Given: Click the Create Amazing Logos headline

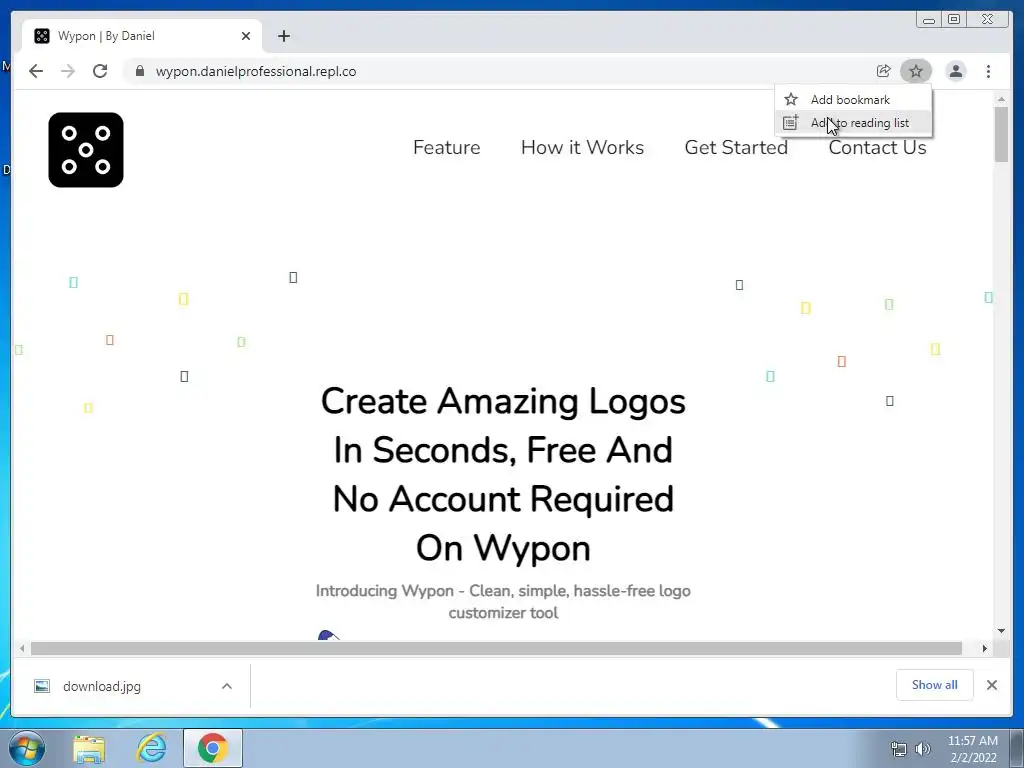Looking at the screenshot, I should (x=503, y=474).
